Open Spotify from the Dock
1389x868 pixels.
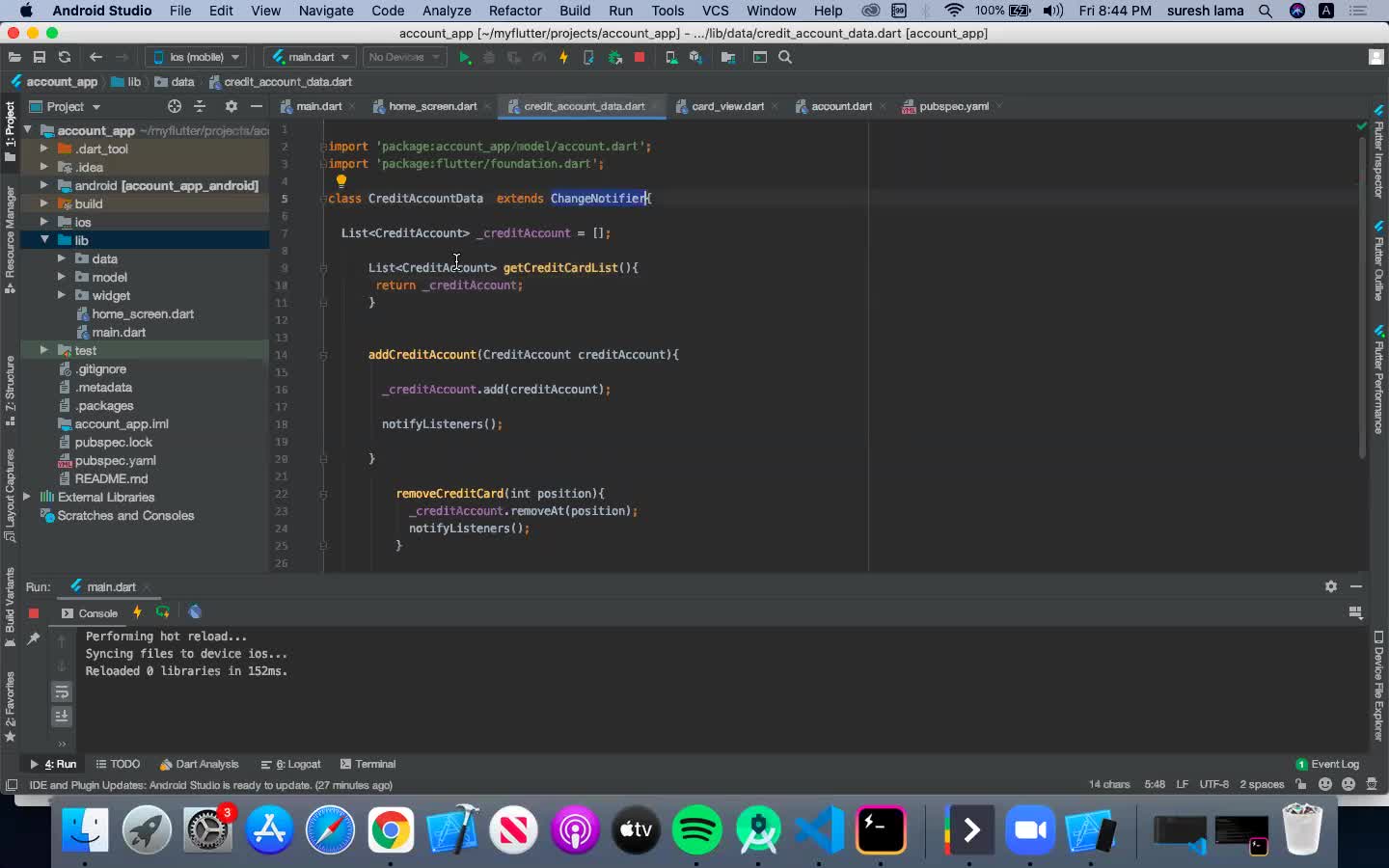(697, 829)
